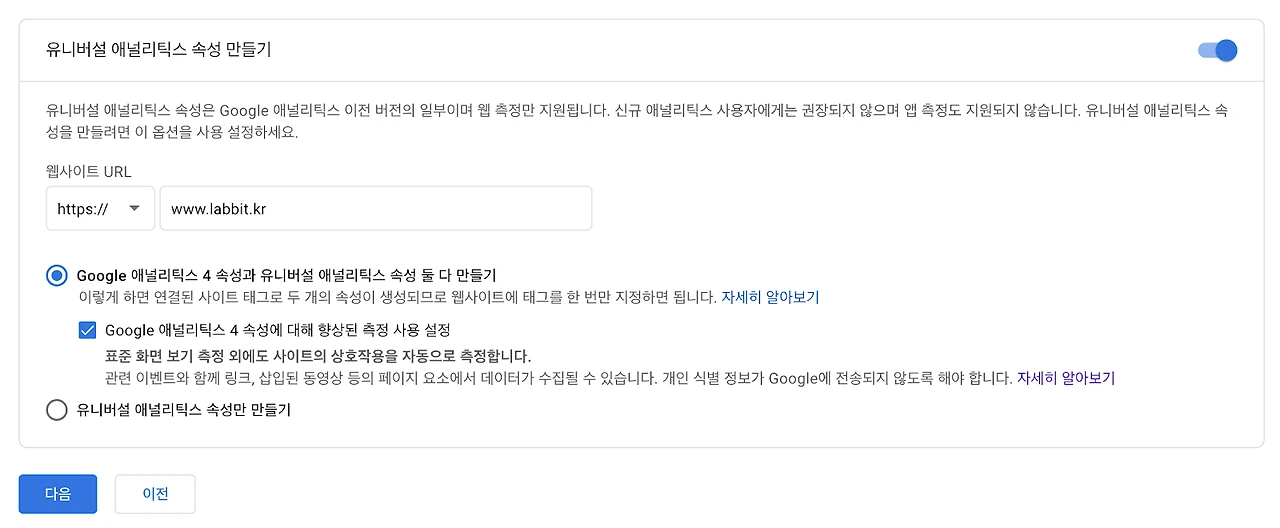Image resolution: width=1280 pixels, height=528 pixels.
Task: Toggle off the Universal Analytics property switch
Action: pos(1218,50)
